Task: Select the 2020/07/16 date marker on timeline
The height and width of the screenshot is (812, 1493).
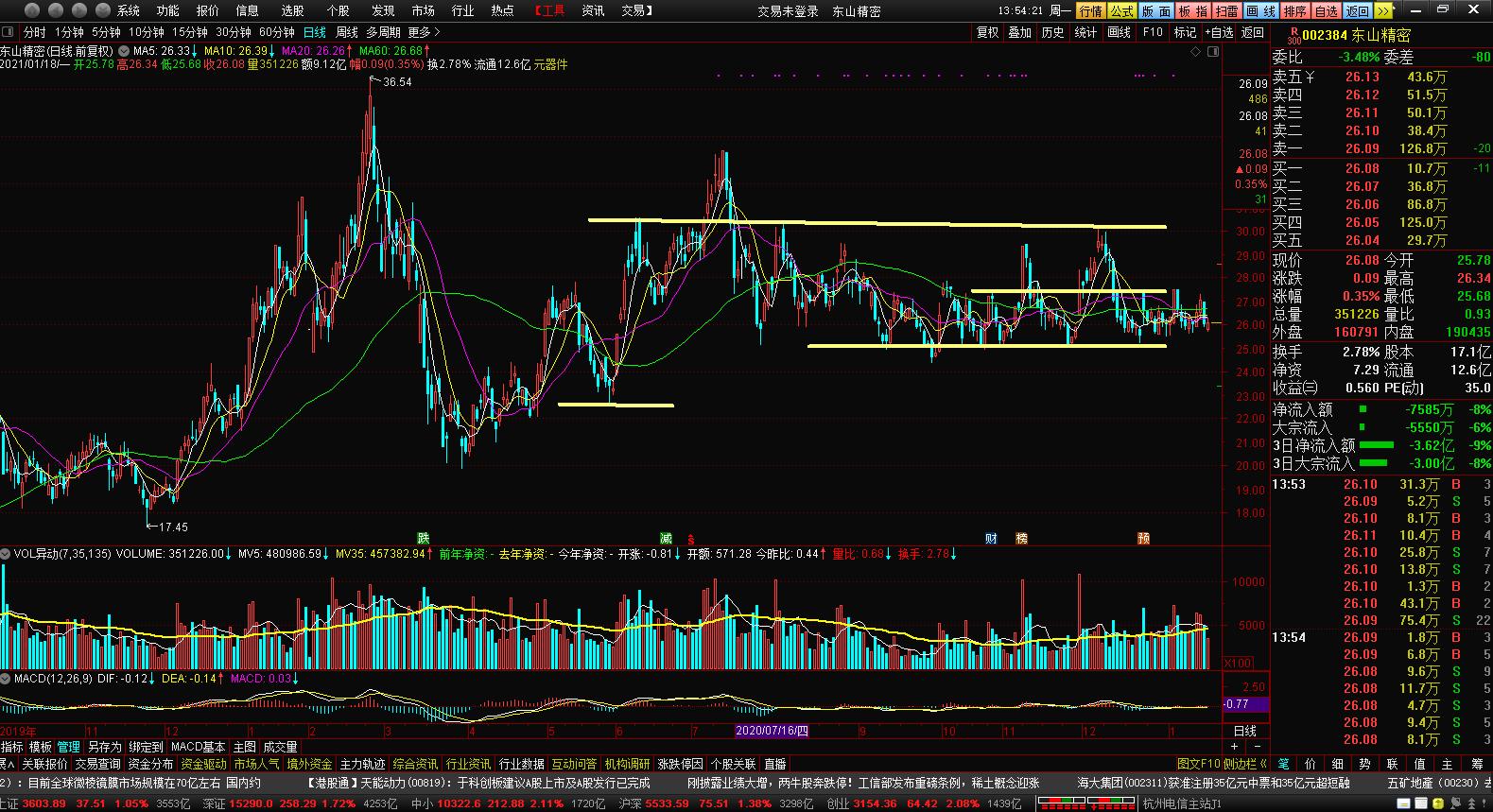Action: click(x=772, y=731)
